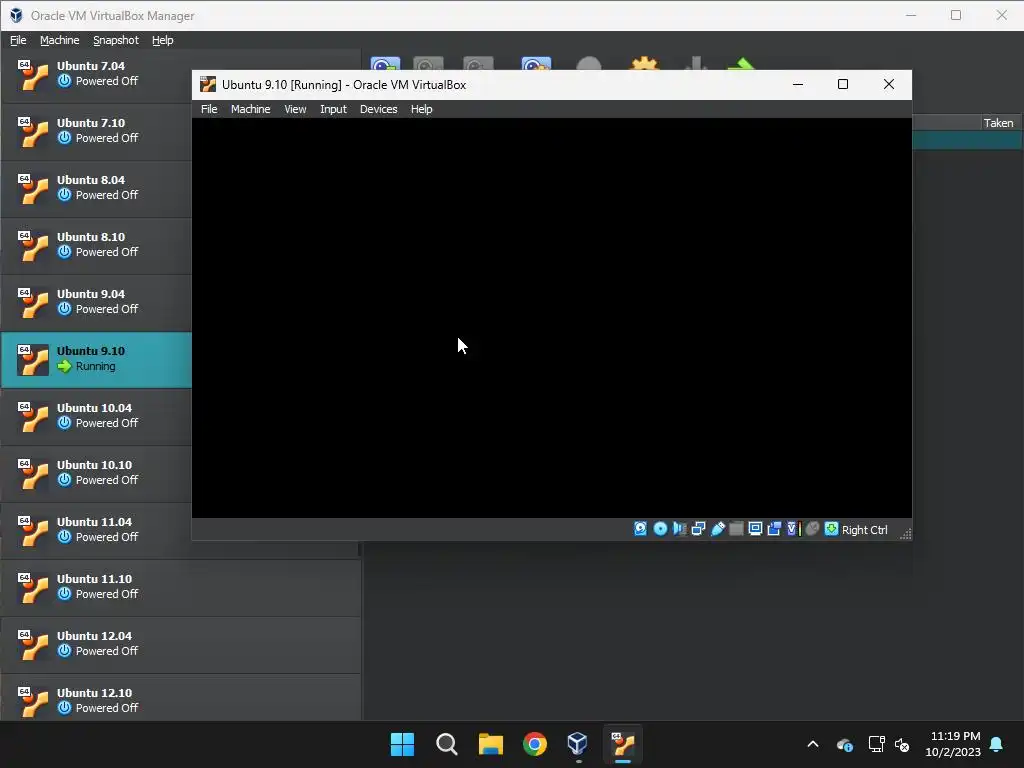Click the Taken column header
Viewport: 1024px width, 768px height.
coord(998,123)
